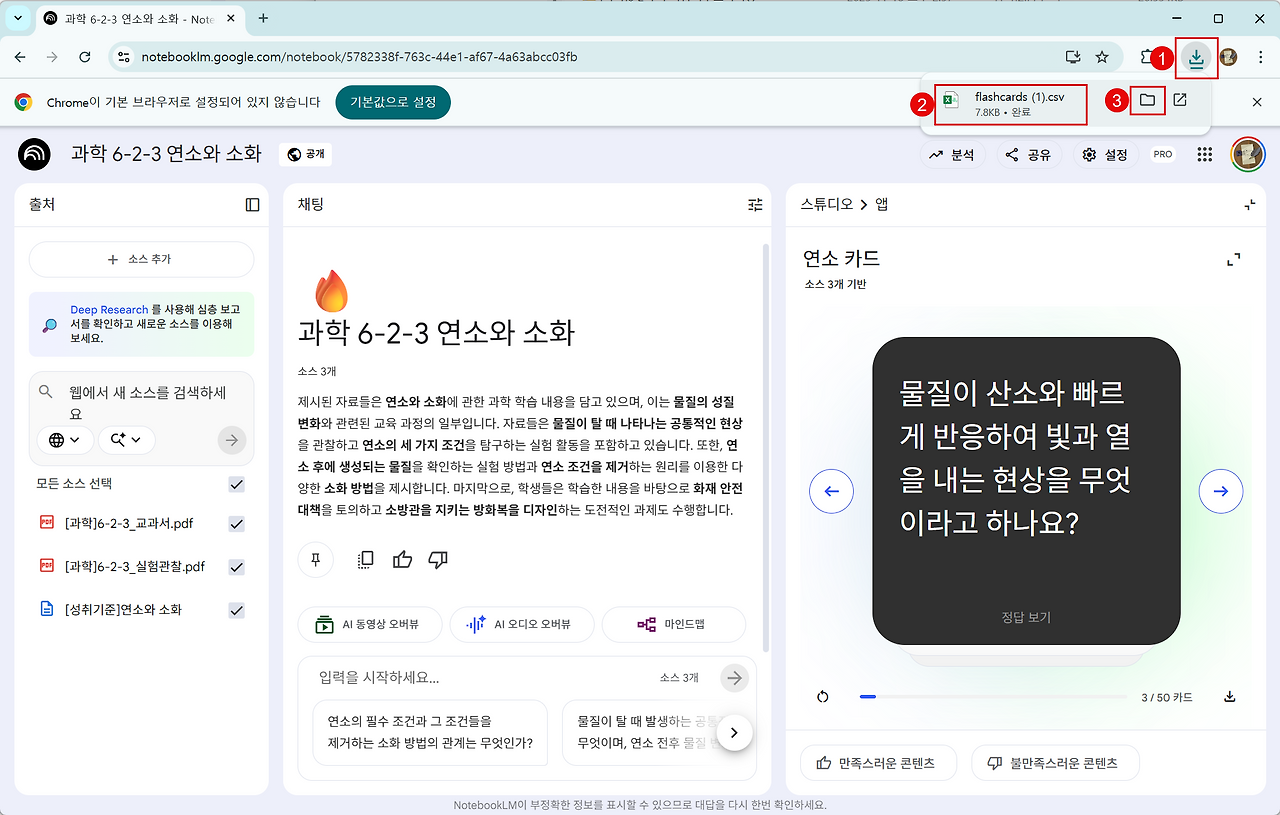
Task: Click the notebooklm.google.com address bar
Action: click(x=588, y=57)
